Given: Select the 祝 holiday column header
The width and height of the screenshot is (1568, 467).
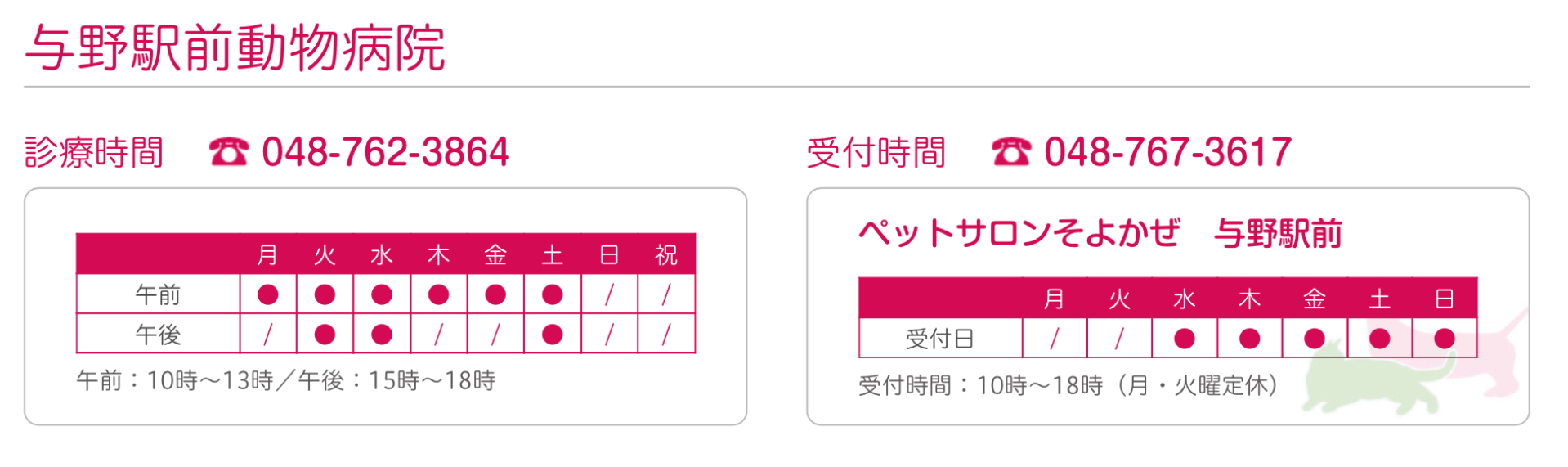Looking at the screenshot, I should pos(666,255).
